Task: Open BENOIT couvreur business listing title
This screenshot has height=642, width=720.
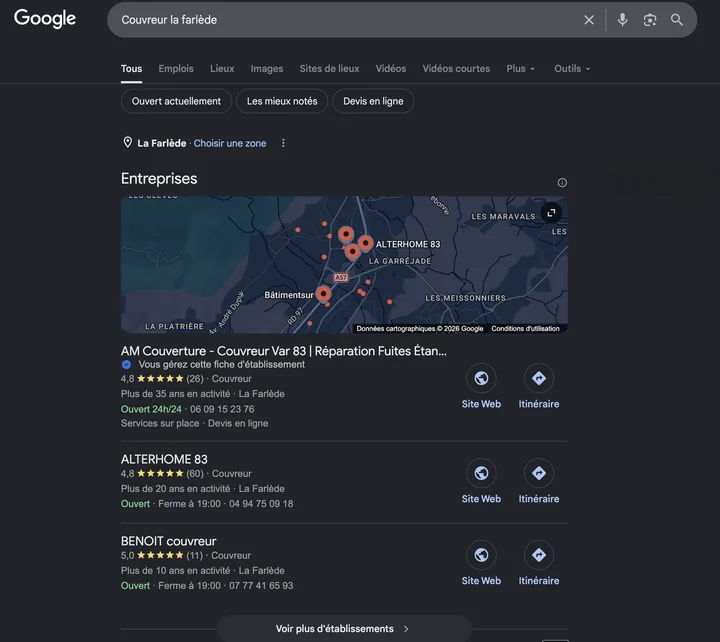Action: pyautogui.click(x=168, y=541)
